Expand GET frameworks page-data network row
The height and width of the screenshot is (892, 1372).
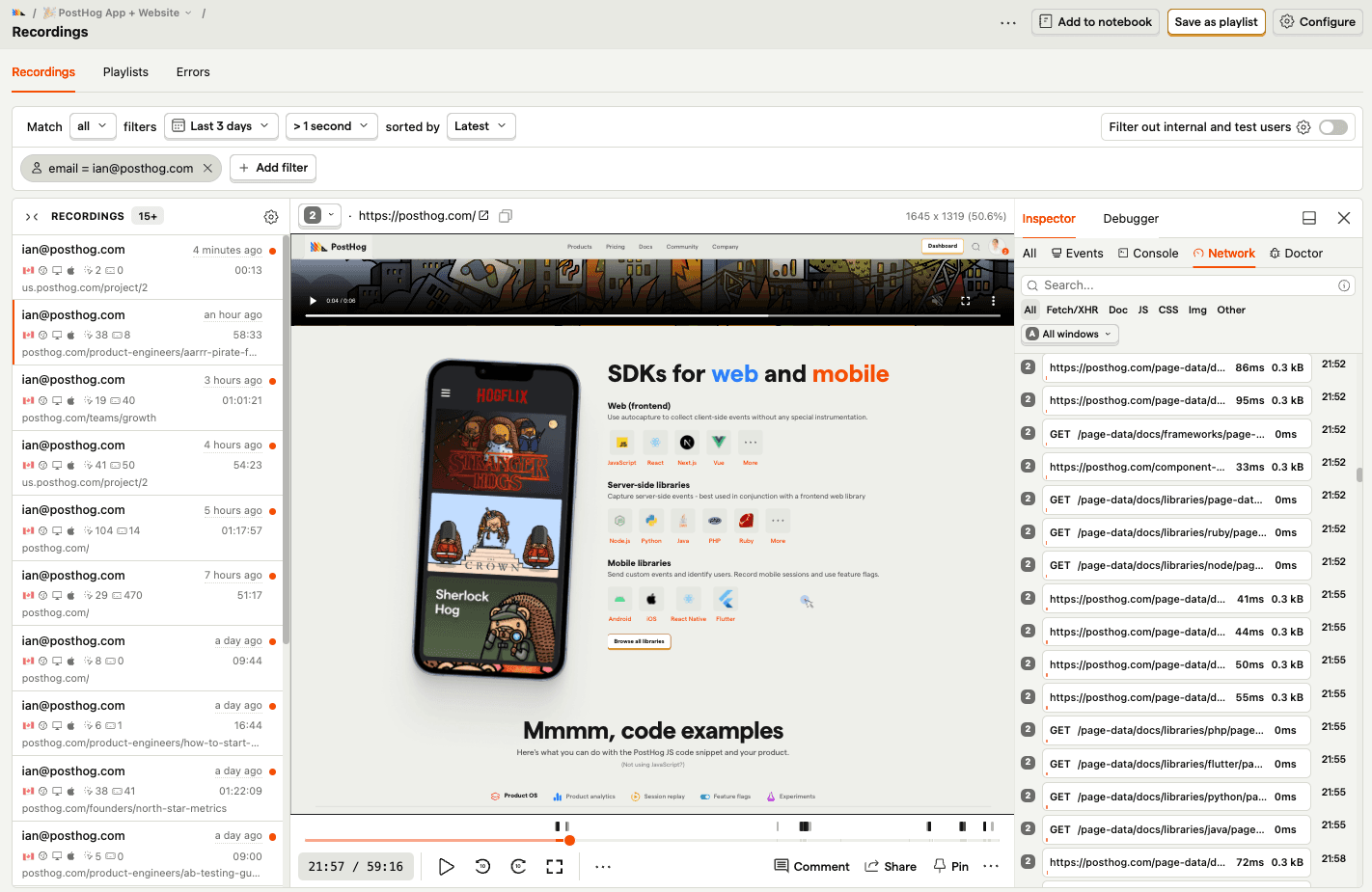click(x=1177, y=435)
